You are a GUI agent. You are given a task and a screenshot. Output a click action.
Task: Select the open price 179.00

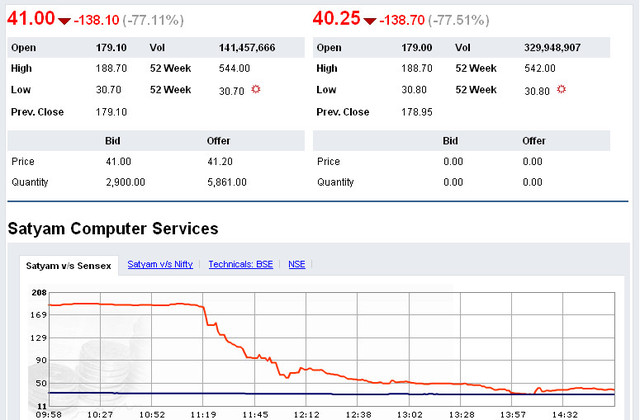point(417,48)
